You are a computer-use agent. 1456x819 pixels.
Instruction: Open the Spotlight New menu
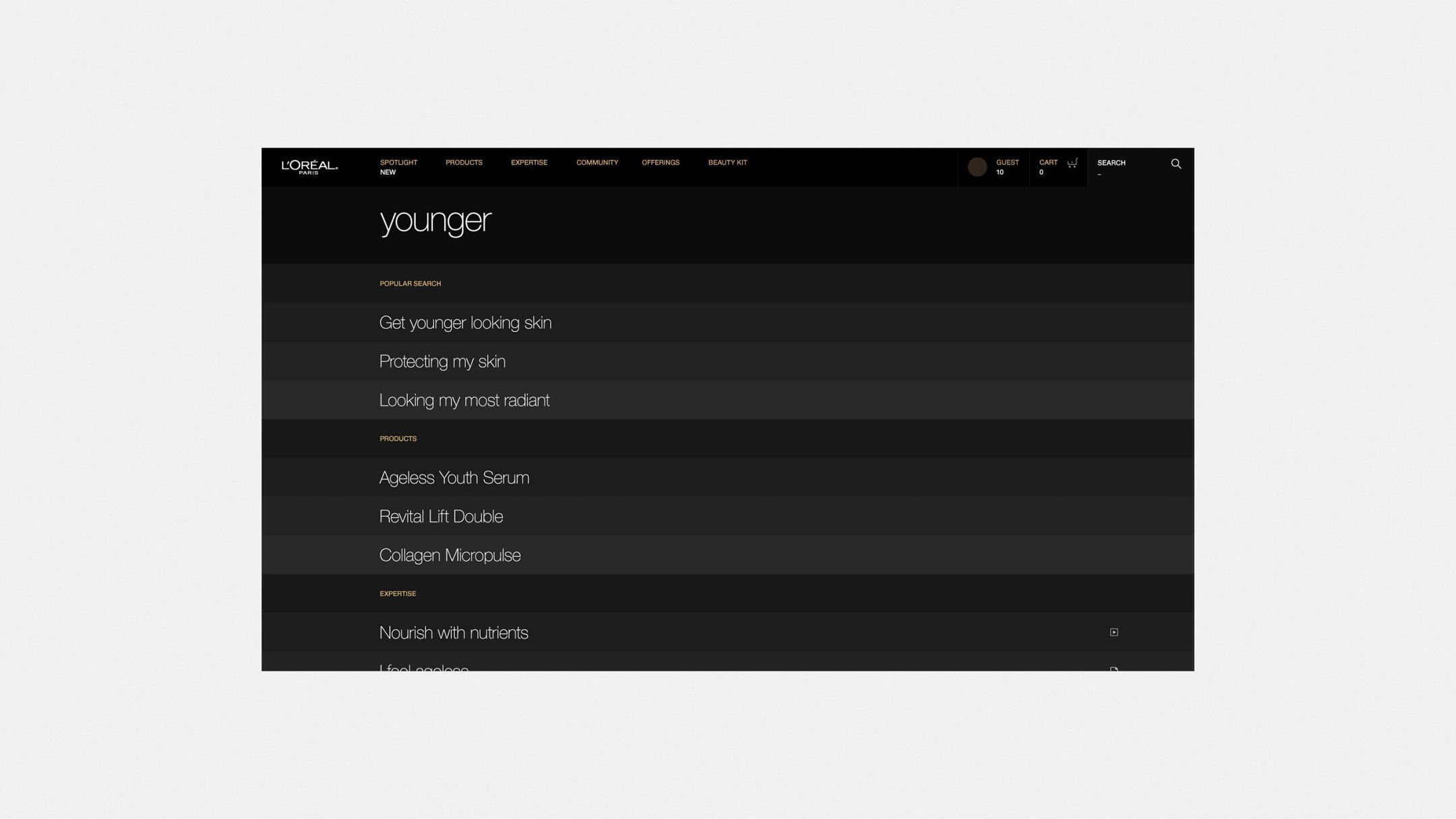click(398, 167)
